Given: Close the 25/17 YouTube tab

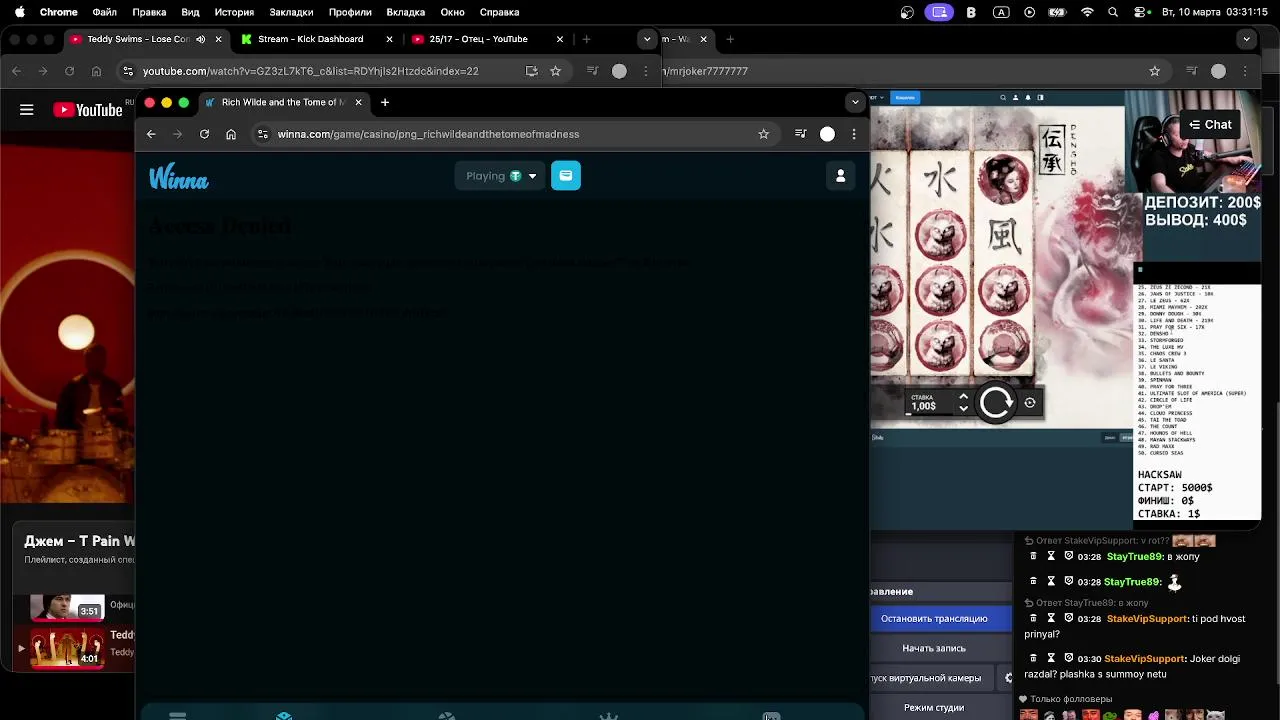Looking at the screenshot, I should tap(560, 39).
